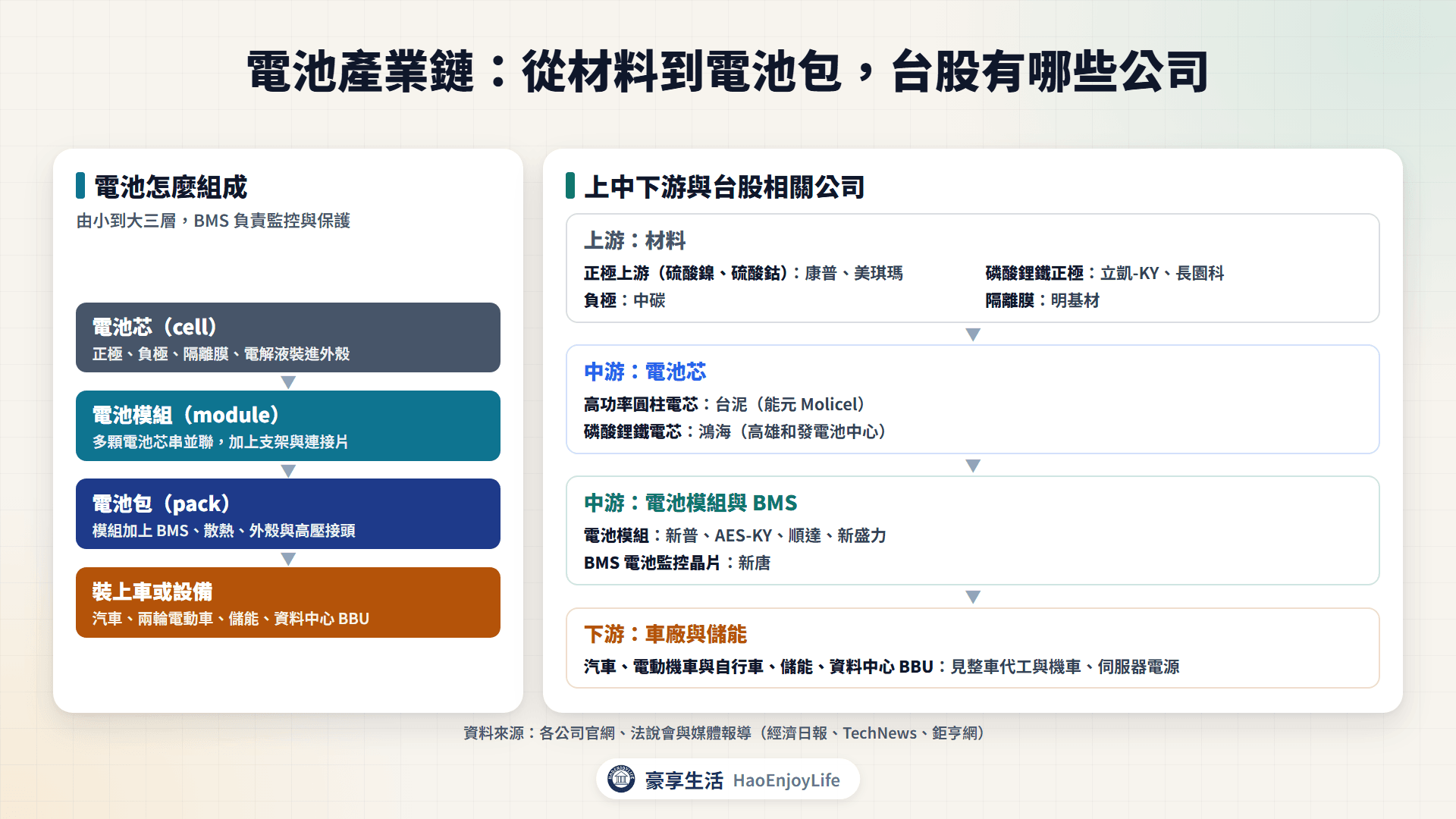Select the dark gray 電池芯 (cell) block
The width and height of the screenshot is (1456, 819).
click(x=288, y=337)
